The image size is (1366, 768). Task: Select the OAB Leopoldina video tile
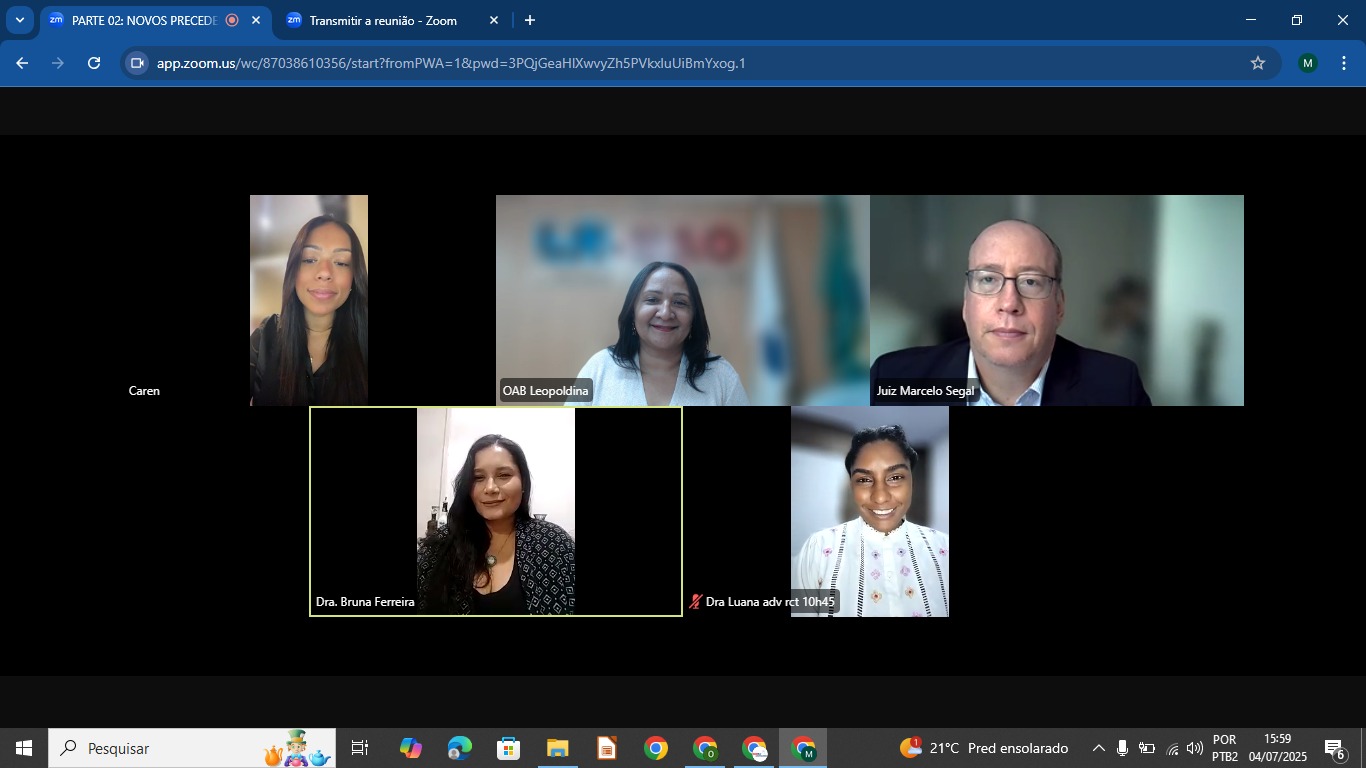[683, 300]
